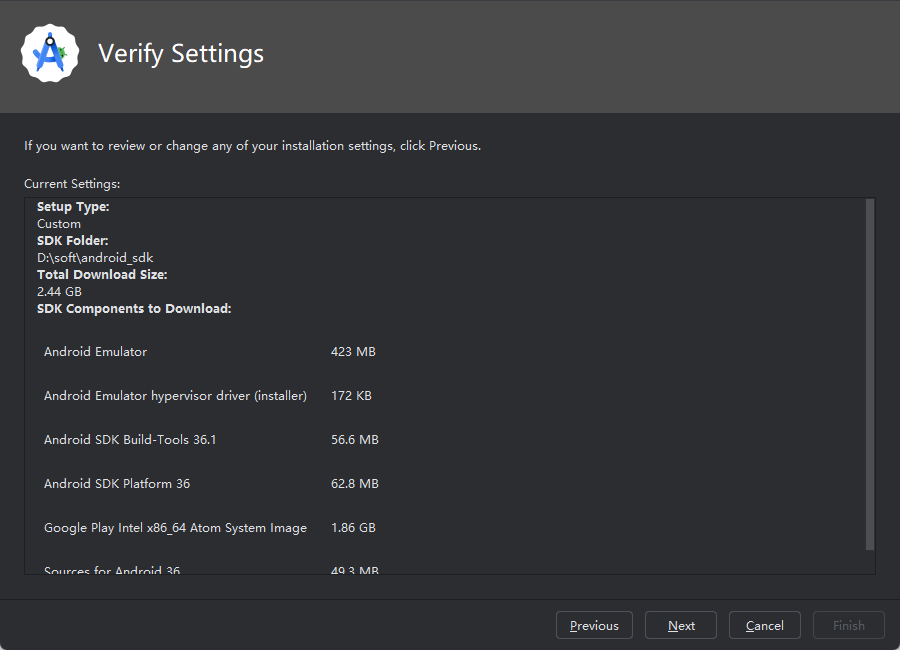Cancel the setup wizard
900x650 pixels.
(765, 625)
